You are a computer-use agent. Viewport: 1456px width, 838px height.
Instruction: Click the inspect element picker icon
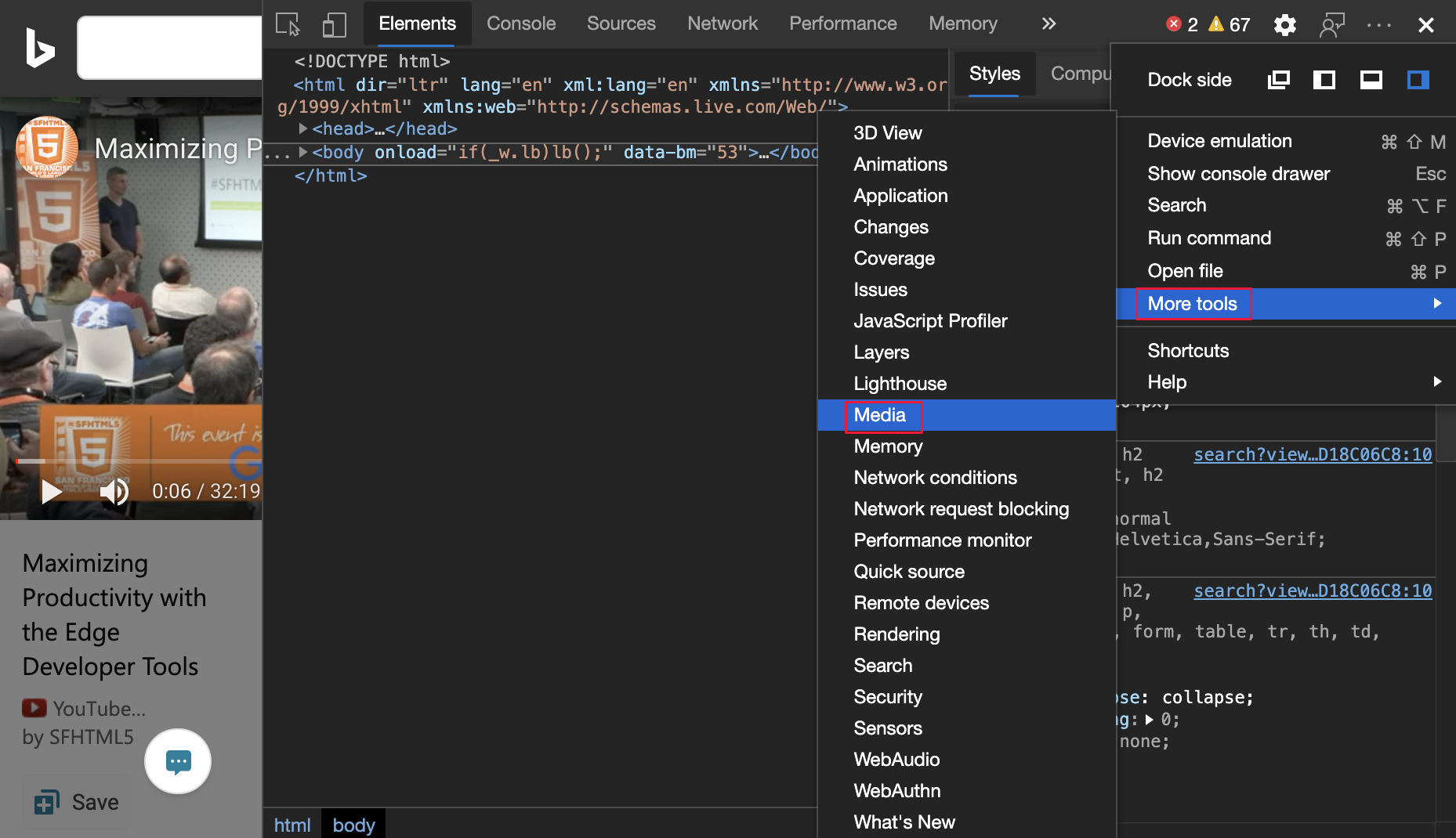point(288,24)
